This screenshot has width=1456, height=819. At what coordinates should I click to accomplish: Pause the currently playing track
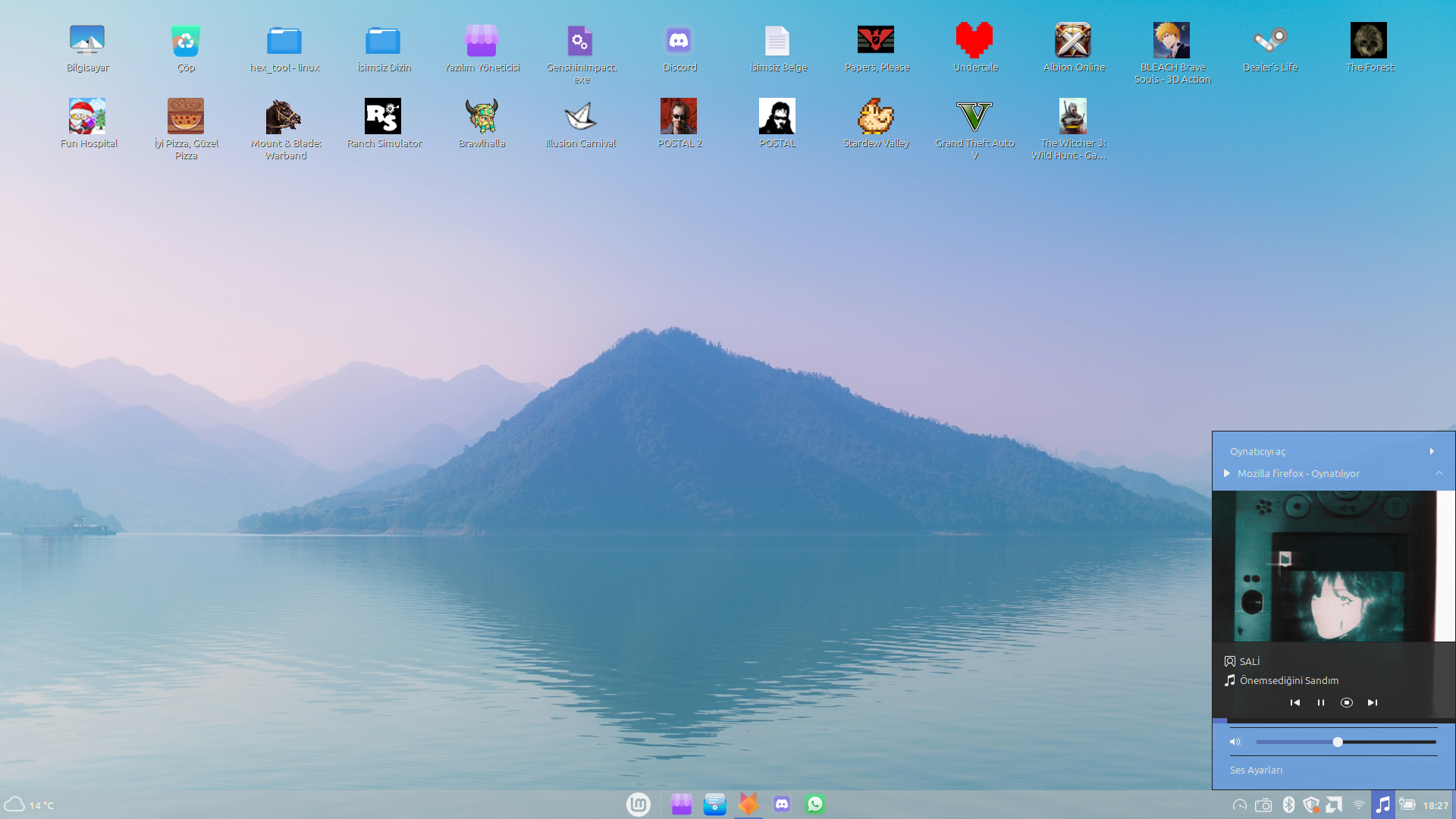pyautogui.click(x=1321, y=703)
